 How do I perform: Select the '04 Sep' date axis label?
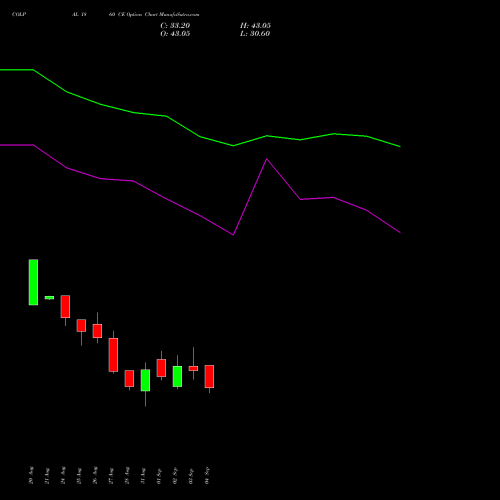(x=207, y=476)
